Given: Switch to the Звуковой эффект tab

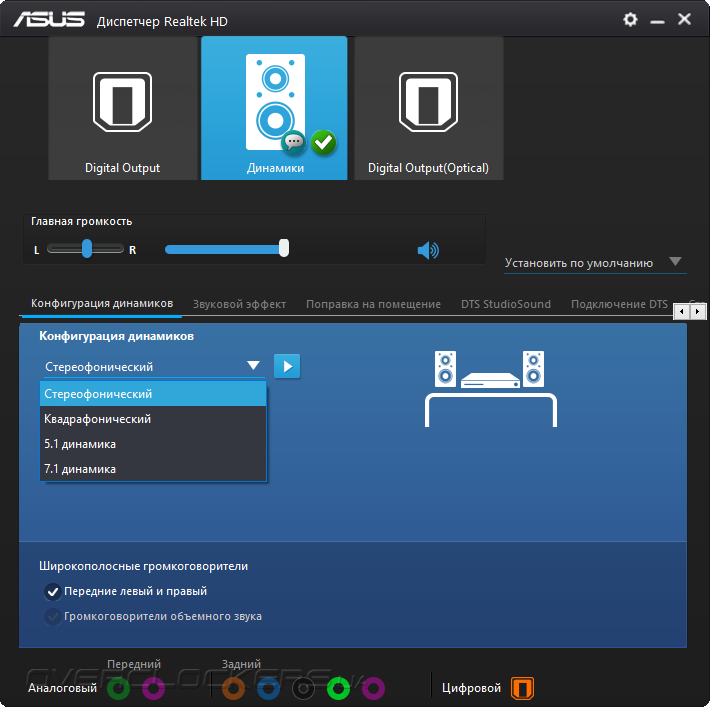Looking at the screenshot, I should point(239,304).
